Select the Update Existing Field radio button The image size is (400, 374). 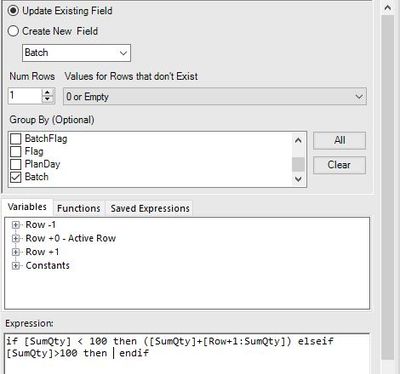click(13, 11)
